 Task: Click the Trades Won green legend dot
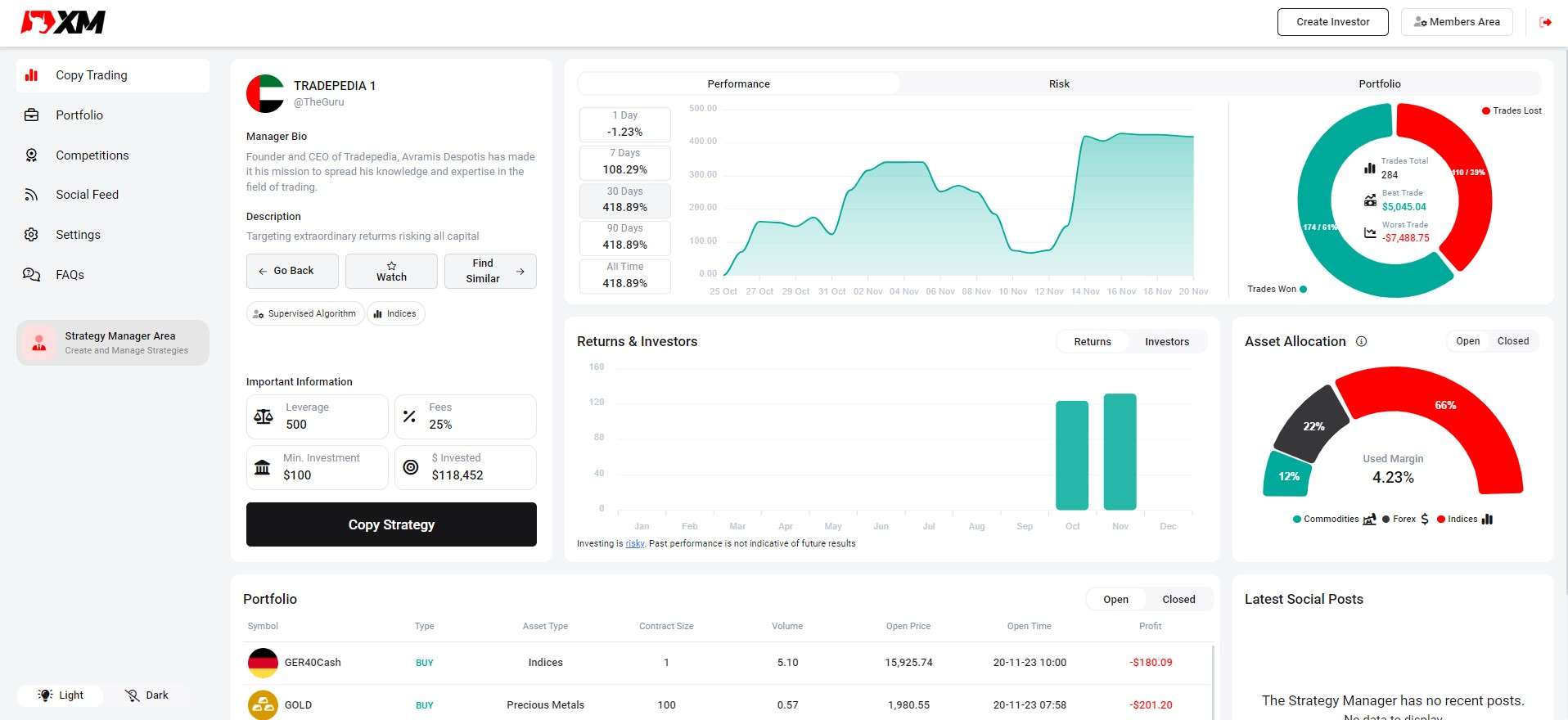point(1303,289)
